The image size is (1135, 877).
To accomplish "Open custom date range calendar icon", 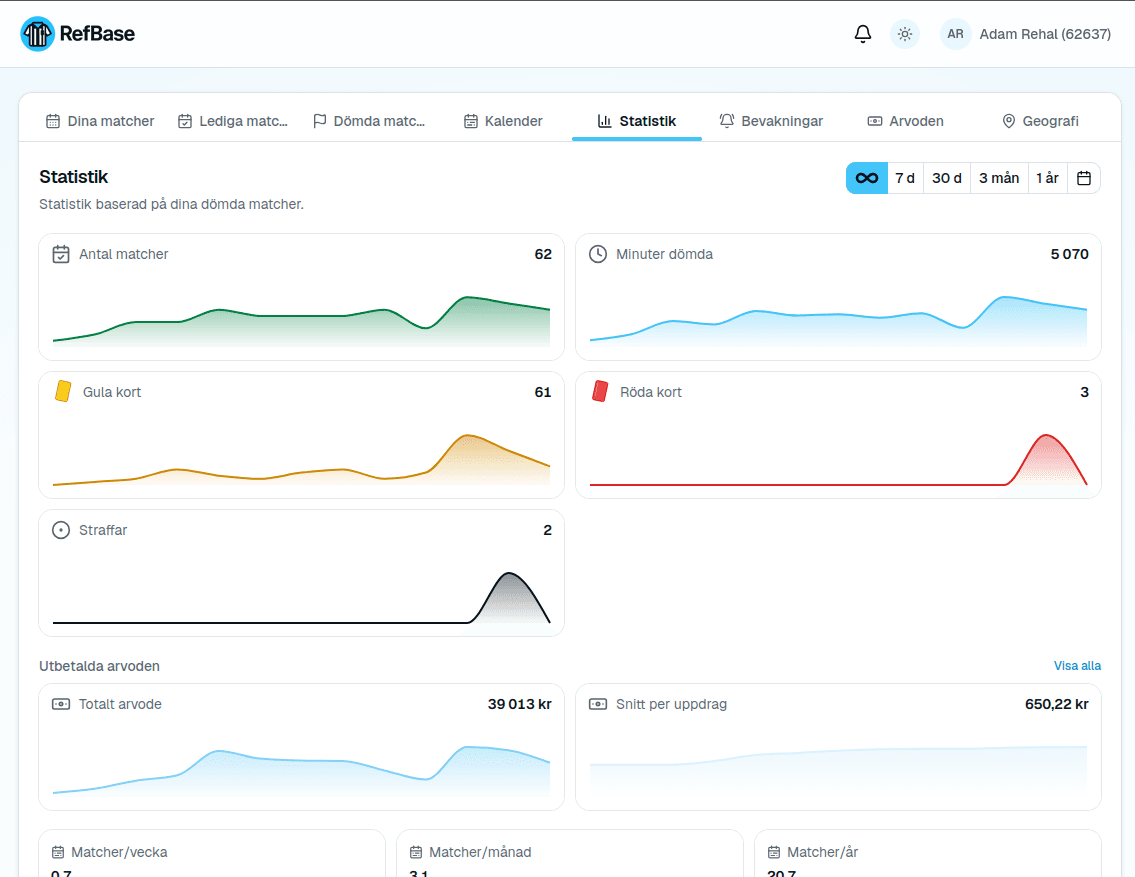I will pyautogui.click(x=1083, y=178).
